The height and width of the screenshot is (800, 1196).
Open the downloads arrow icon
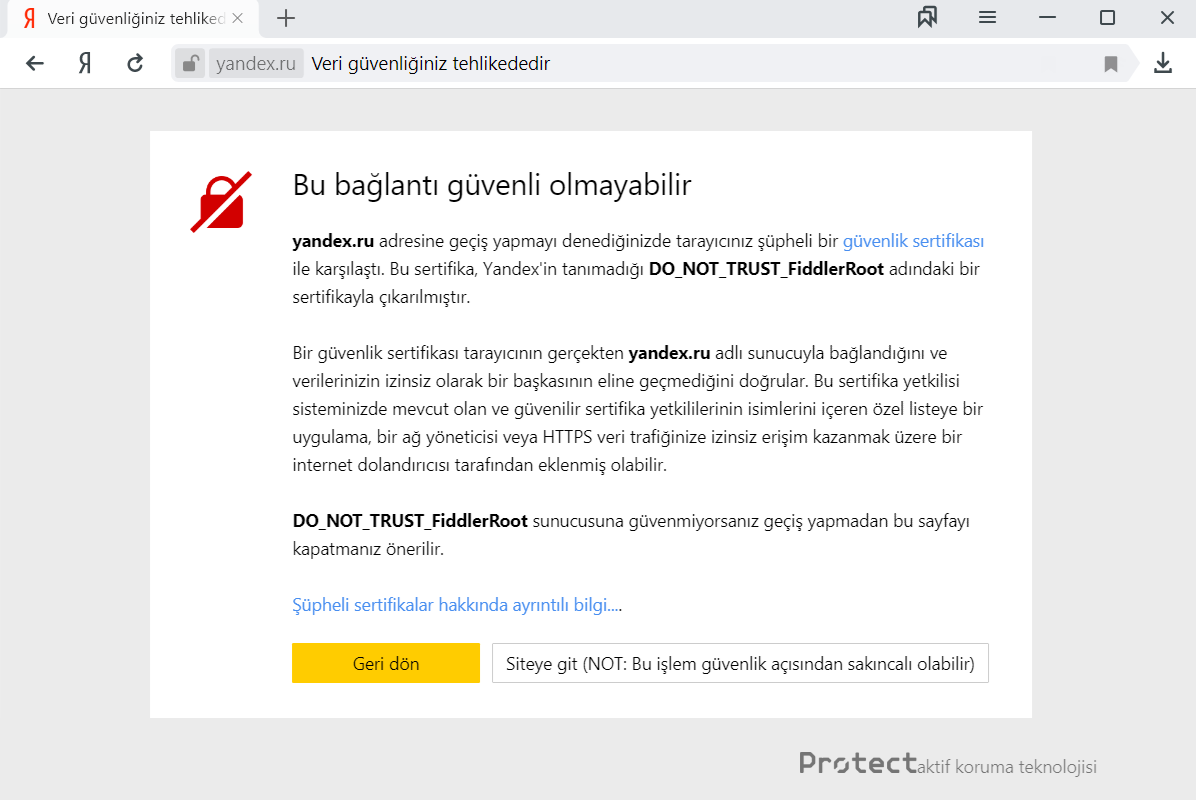point(1162,63)
